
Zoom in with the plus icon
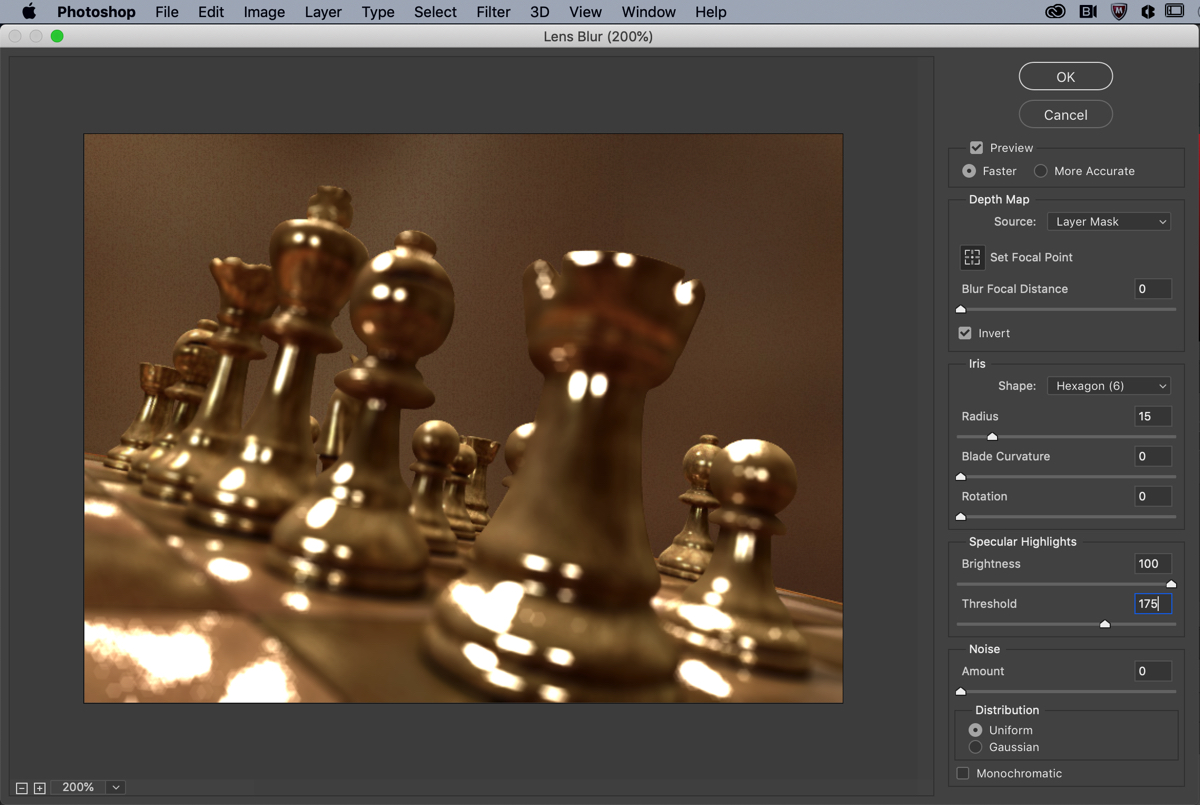40,788
